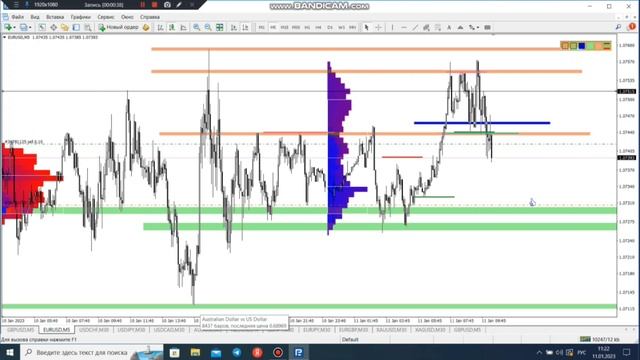The height and width of the screenshot is (360, 640).
Task: Toggle the Navigator panel icon
Action: 65,27
